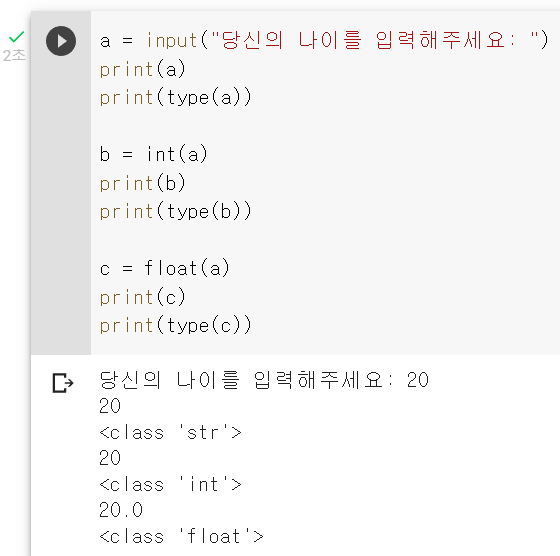This screenshot has width=560, height=556.
Task: Click the output prompt line ending in 20
Action: pos(264,380)
